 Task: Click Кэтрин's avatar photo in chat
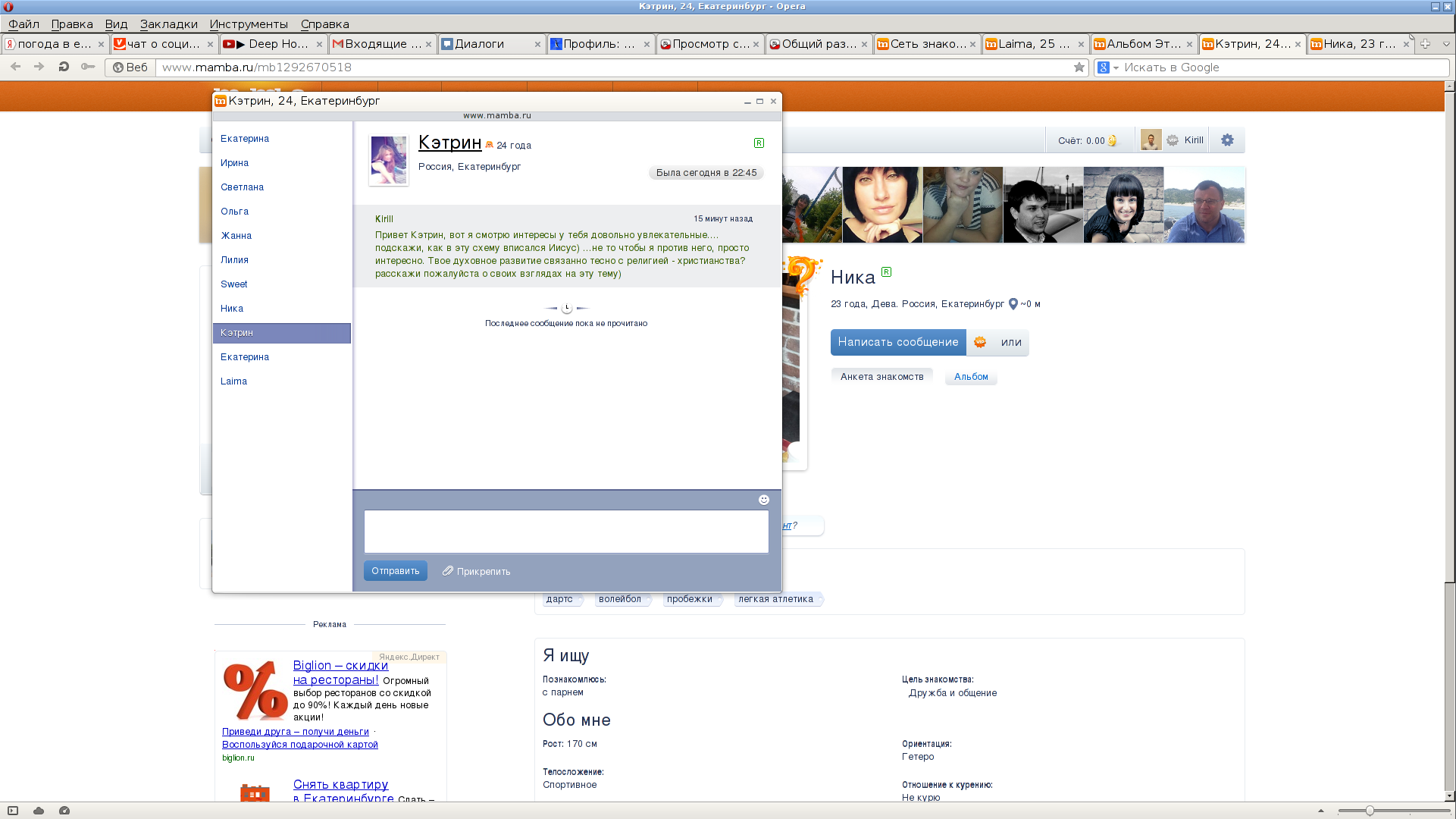coord(389,160)
